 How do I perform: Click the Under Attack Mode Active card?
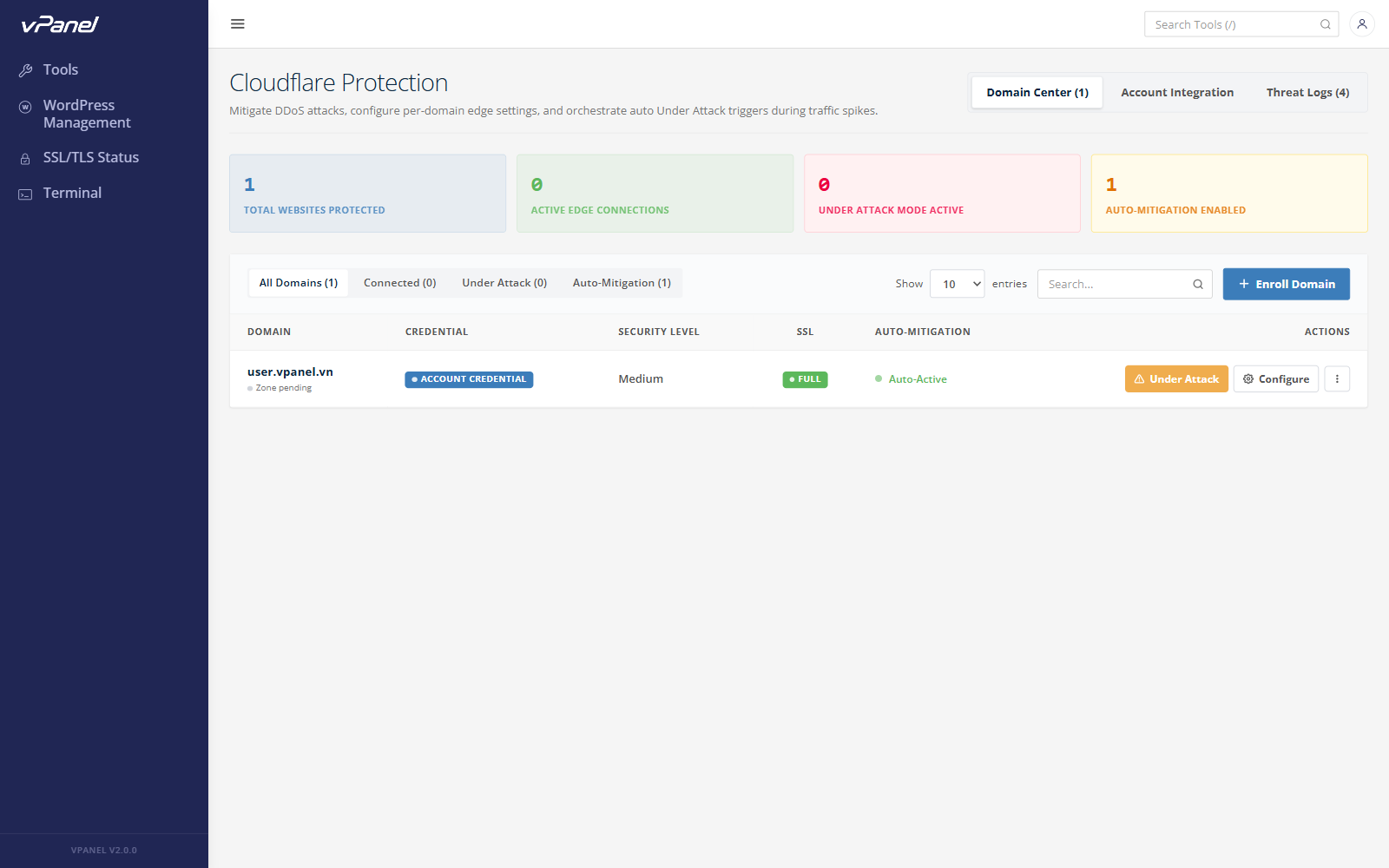click(x=942, y=194)
